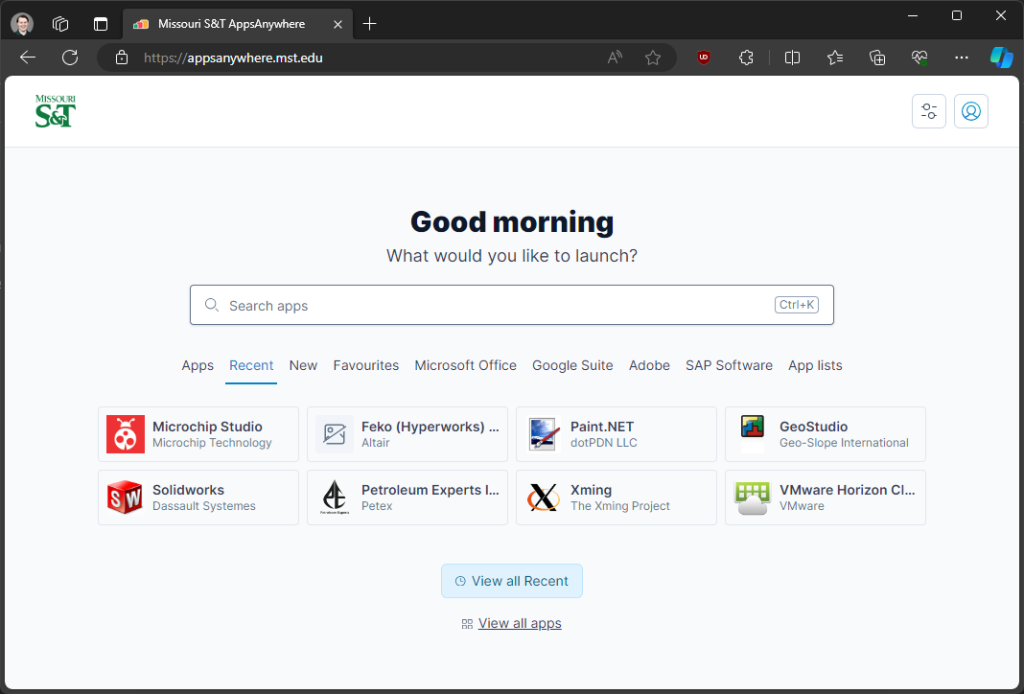Click the Feko Hyperworks placeholder image icon
Image resolution: width=1024 pixels, height=694 pixels.
[x=334, y=434]
